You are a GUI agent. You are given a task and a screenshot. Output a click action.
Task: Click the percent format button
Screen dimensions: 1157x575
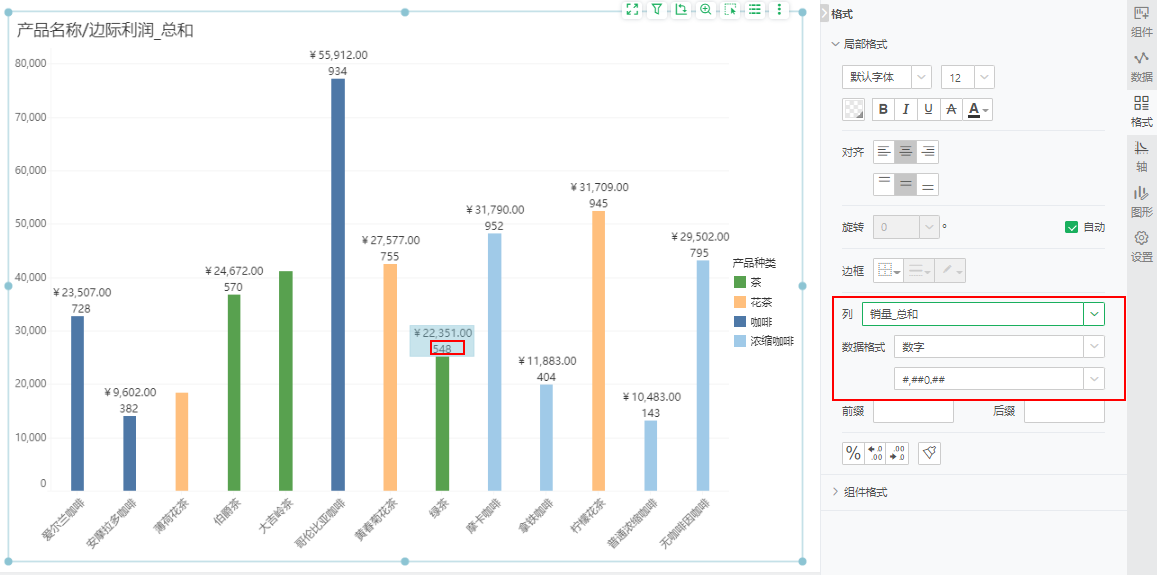(x=853, y=453)
